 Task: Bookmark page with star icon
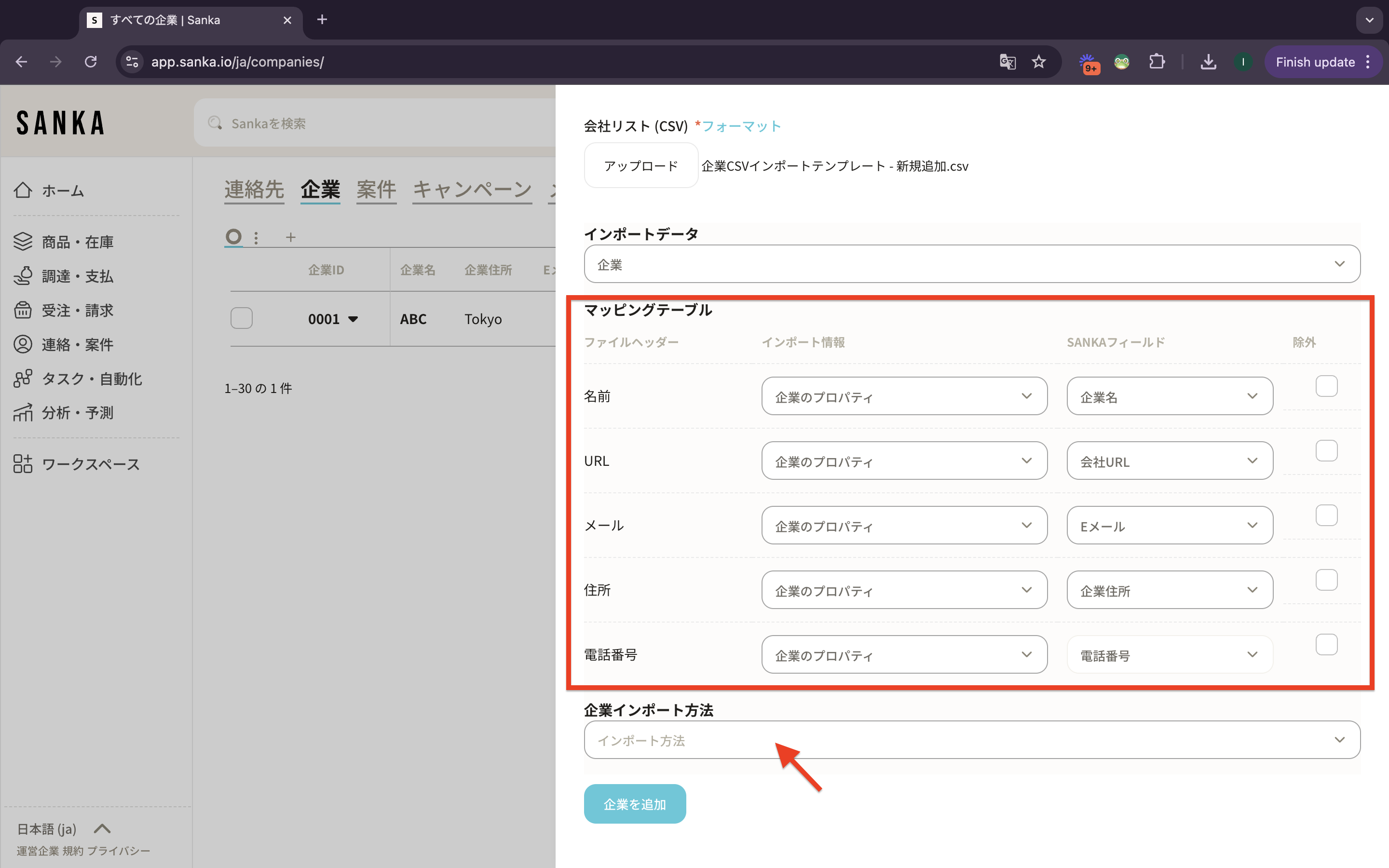point(1038,62)
